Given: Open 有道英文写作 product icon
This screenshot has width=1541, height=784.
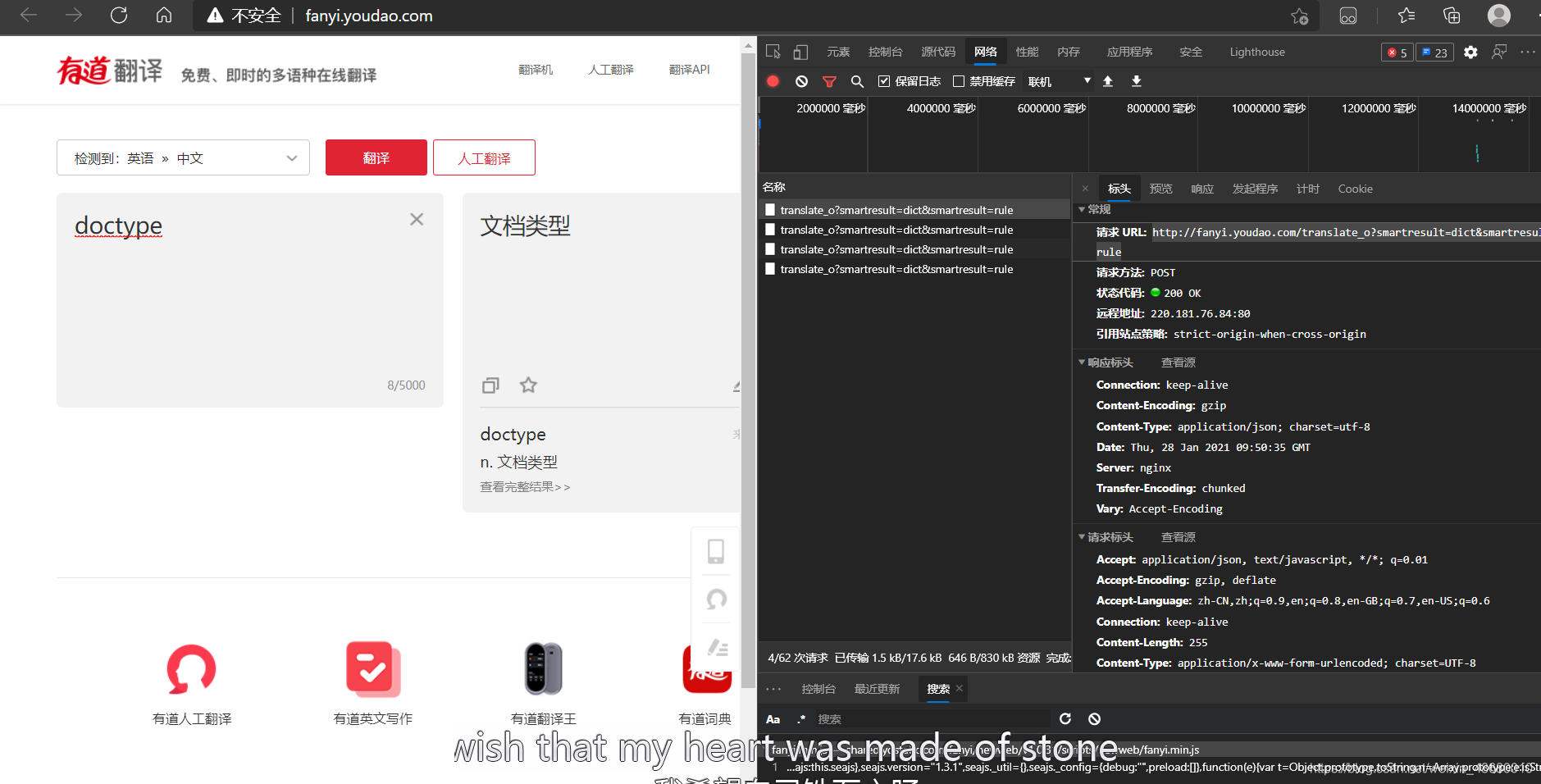Looking at the screenshot, I should coord(373,668).
